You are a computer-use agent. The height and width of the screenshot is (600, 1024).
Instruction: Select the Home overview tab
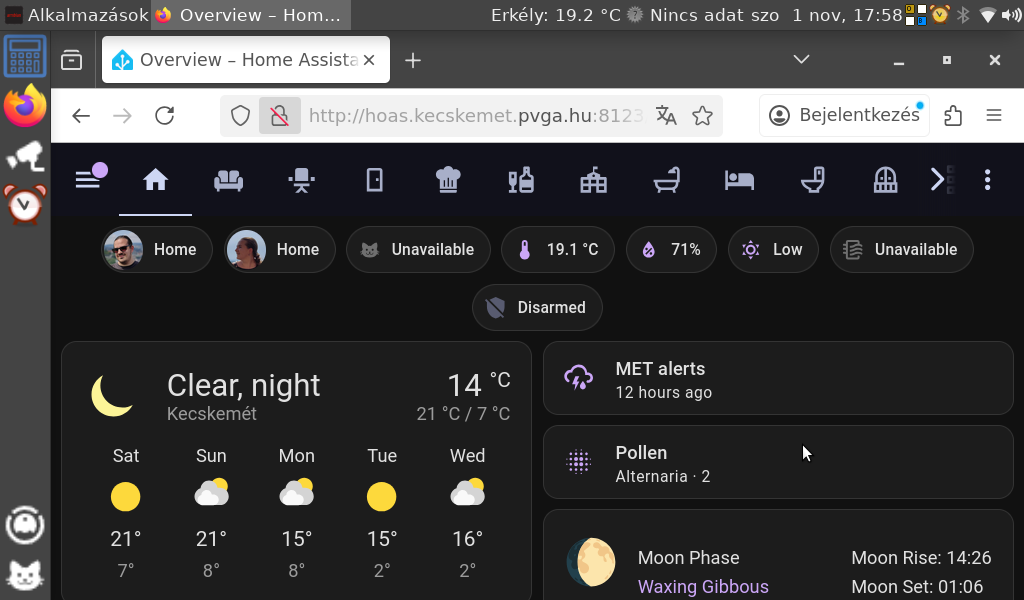click(155, 180)
